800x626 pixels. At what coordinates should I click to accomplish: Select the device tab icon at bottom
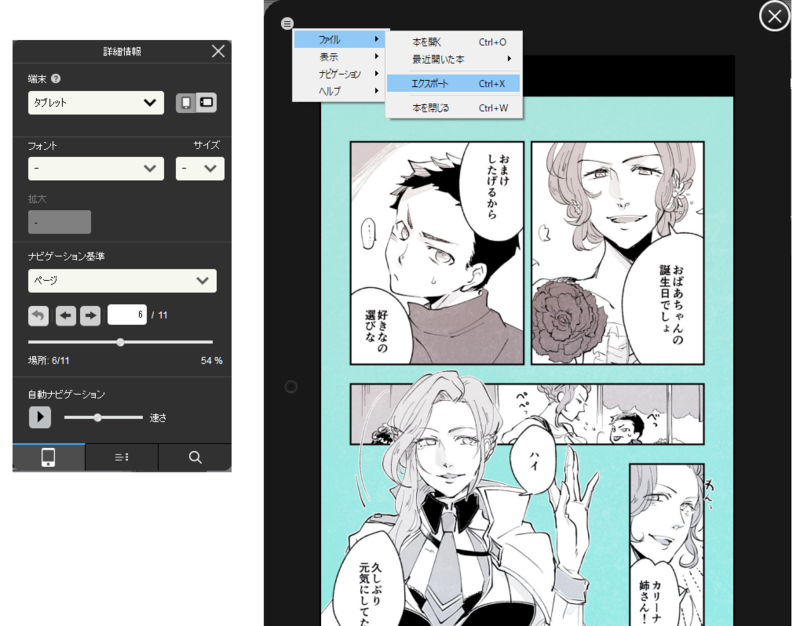coord(48,457)
